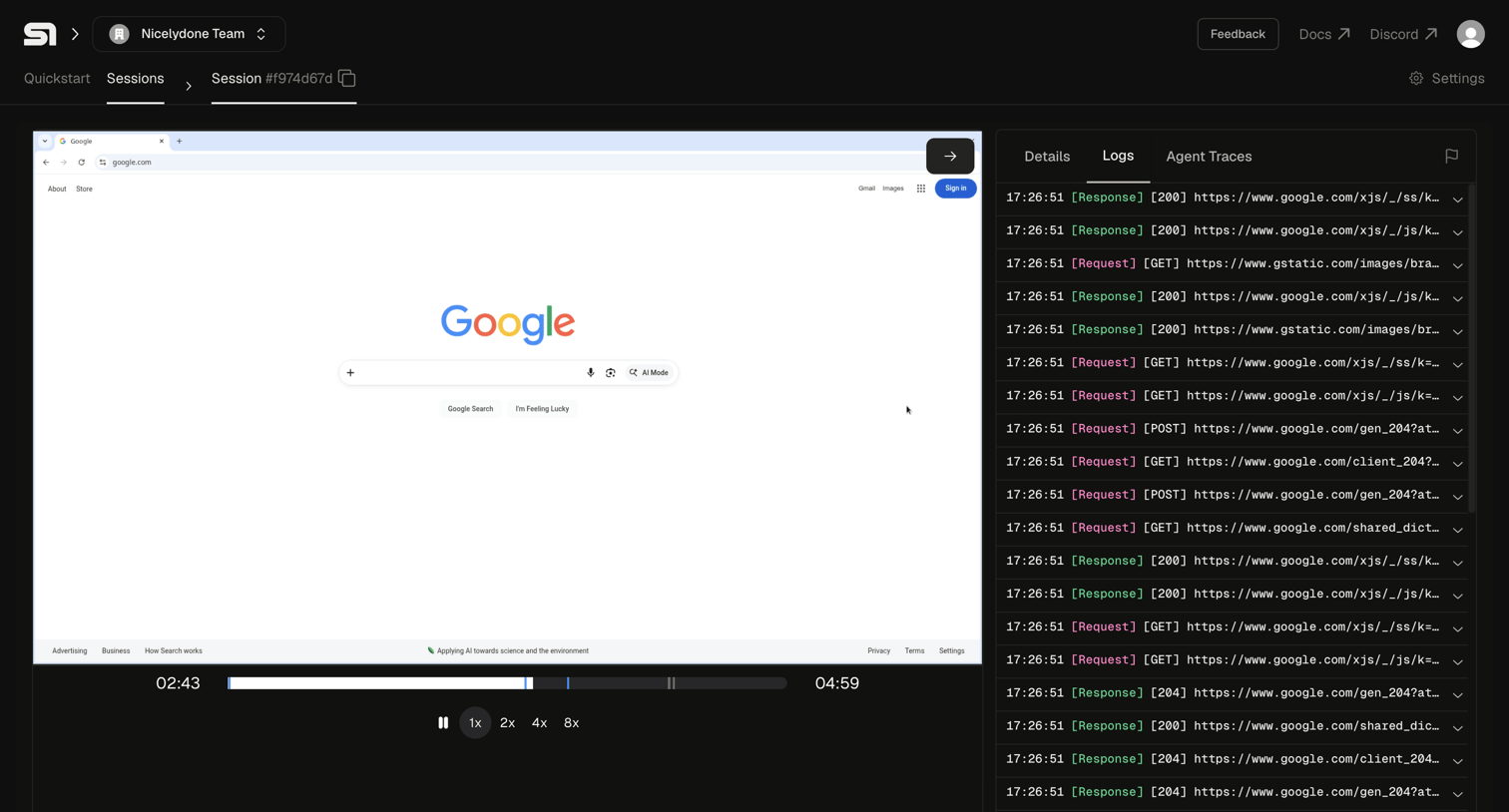The height and width of the screenshot is (812, 1509).
Task: Open the Agent Traces tab
Action: tap(1209, 157)
